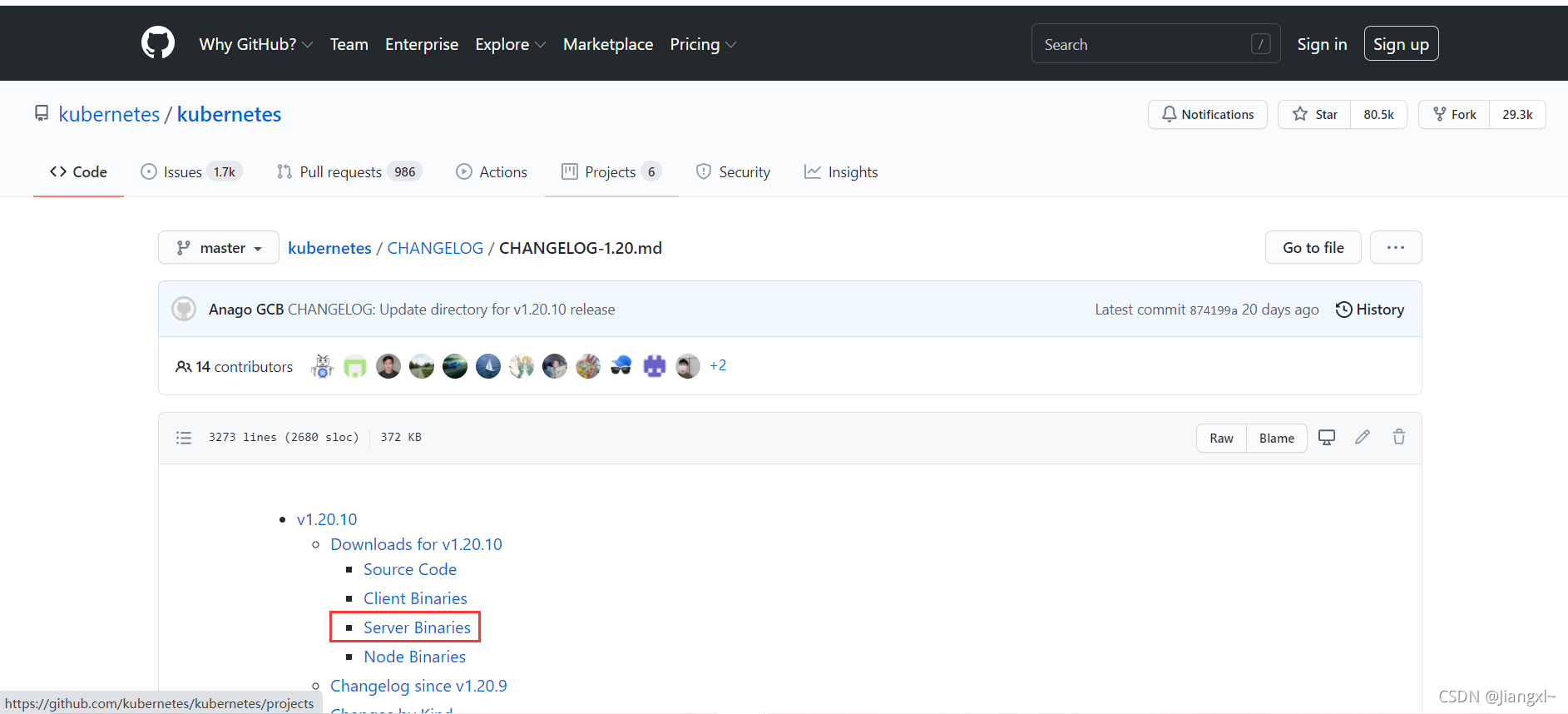
Task: Click the Go to file button
Action: pyautogui.click(x=1313, y=248)
